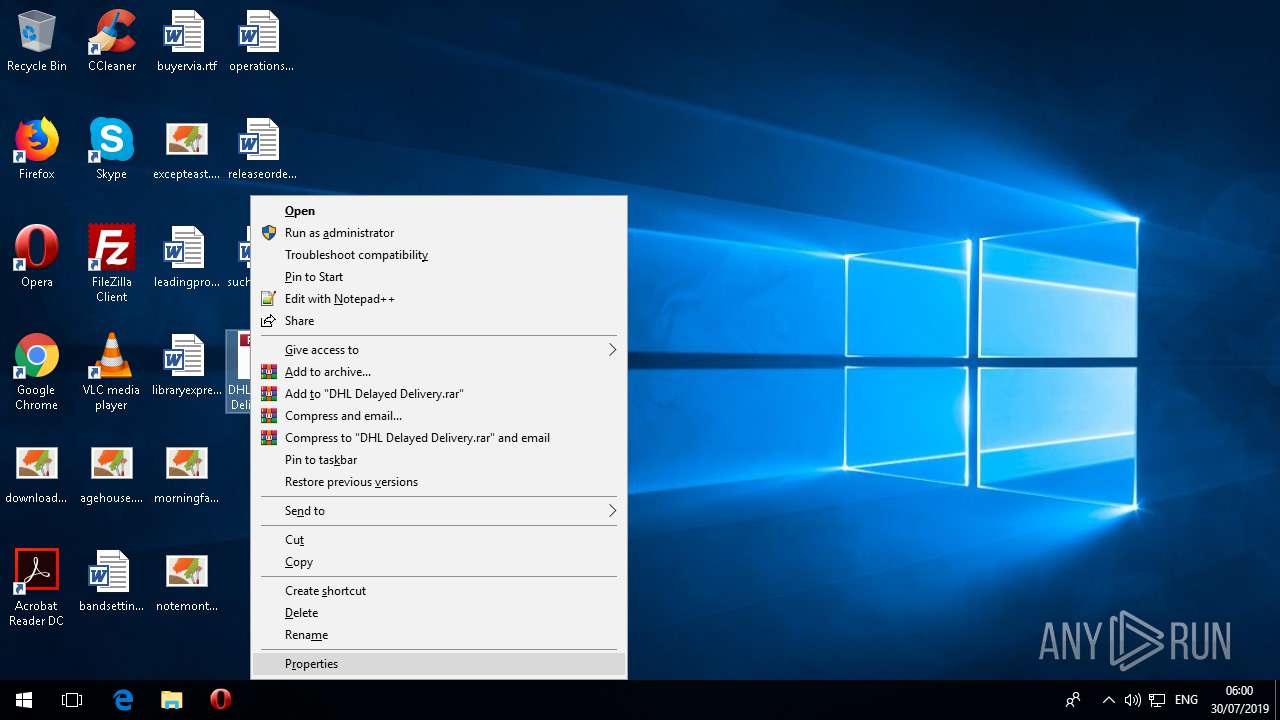Screen dimensions: 1280x720
Task: Select the operations document icon
Action: [261, 42]
